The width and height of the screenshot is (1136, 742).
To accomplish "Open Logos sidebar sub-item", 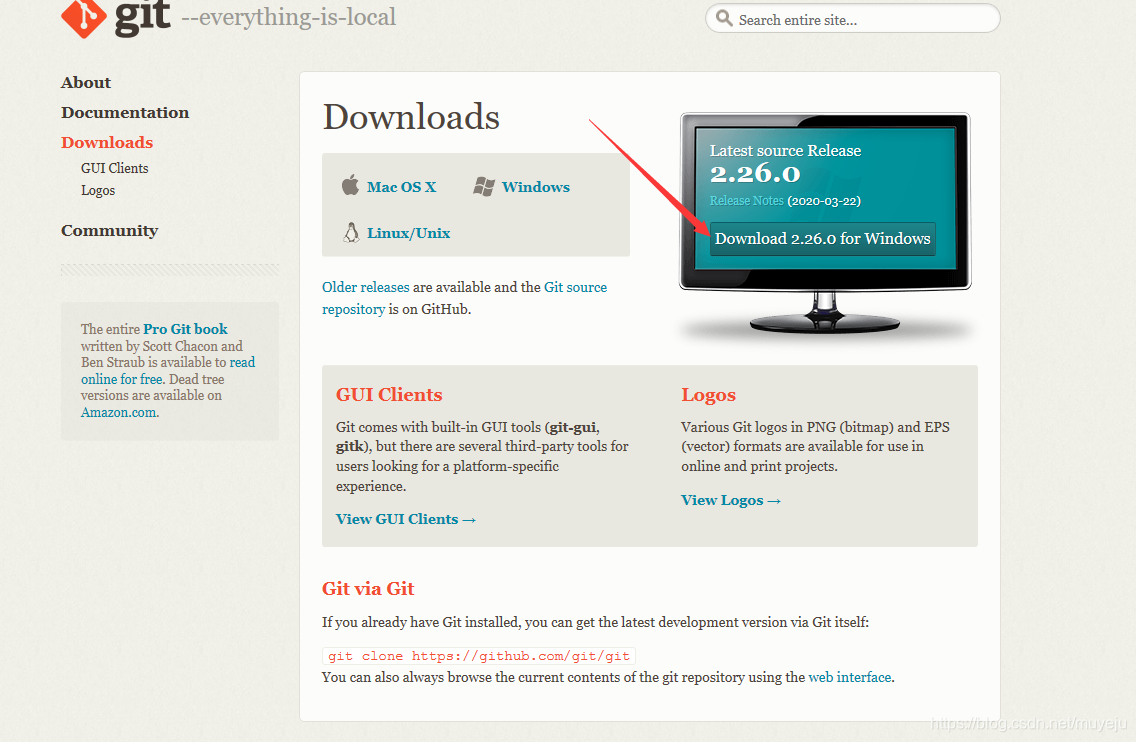I will 98,191.
